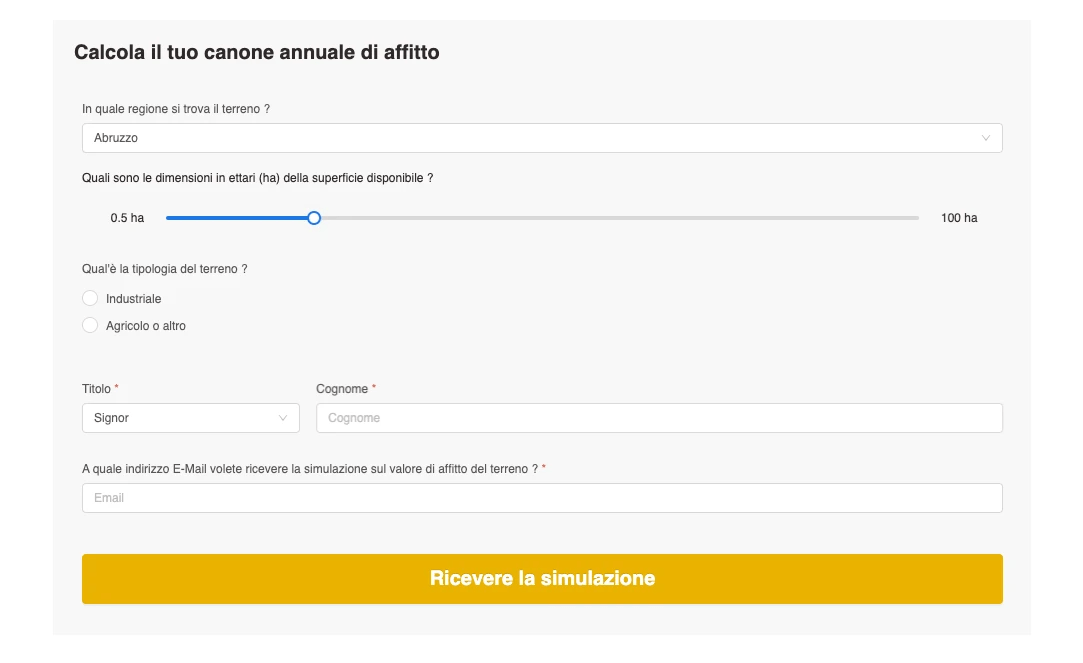Image resolution: width=1083 pixels, height=663 pixels.
Task: Click the "0.5 ha" minimum slider label
Action: point(127,218)
